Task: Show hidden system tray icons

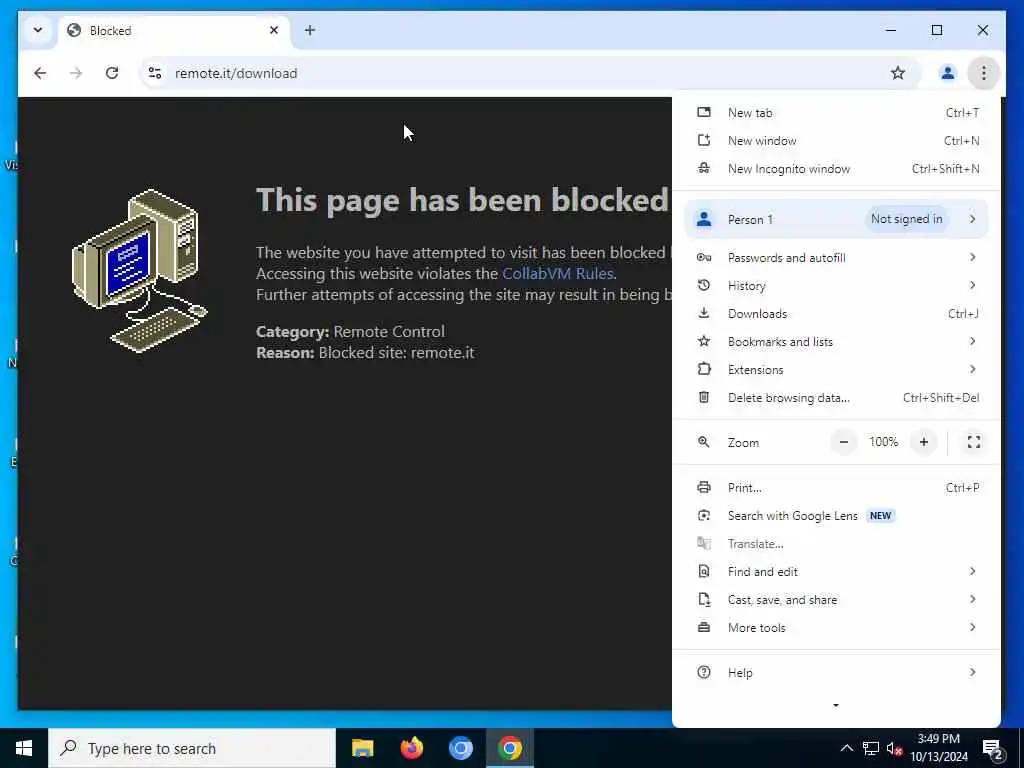Action: [846, 748]
